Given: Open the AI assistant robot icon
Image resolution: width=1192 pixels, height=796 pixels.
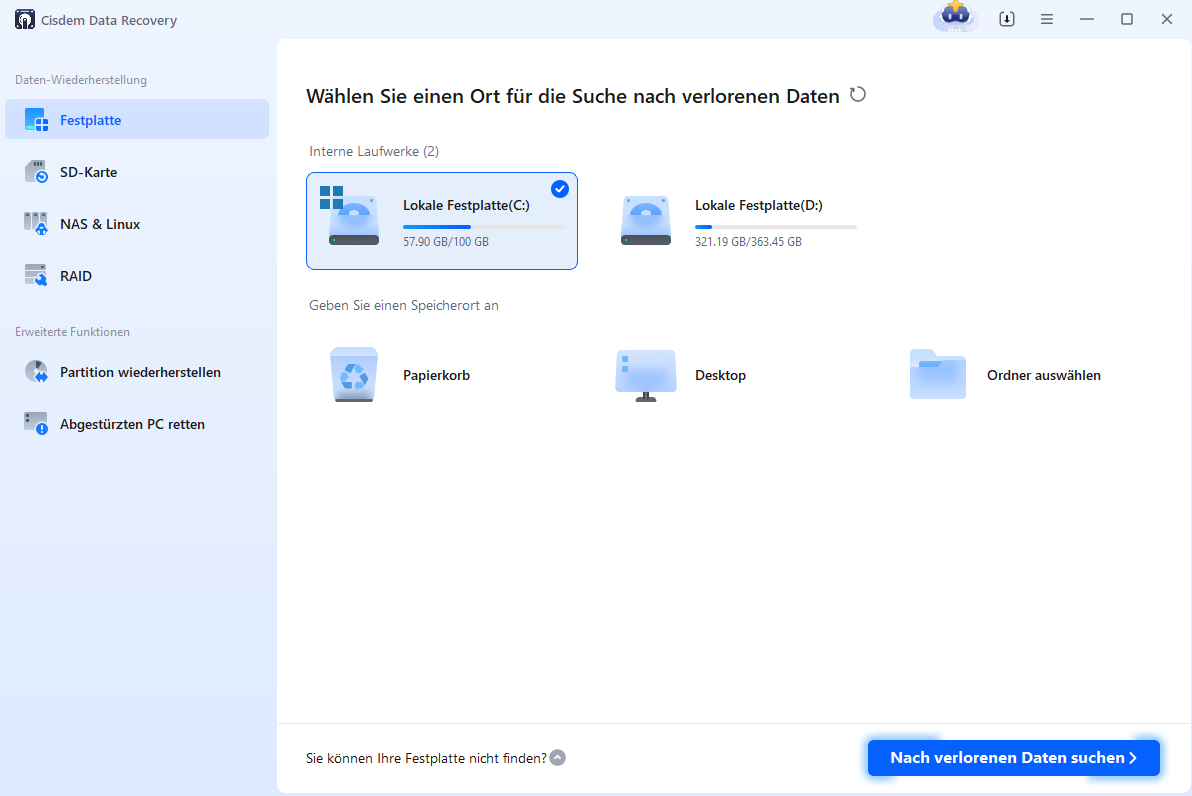Looking at the screenshot, I should point(956,19).
